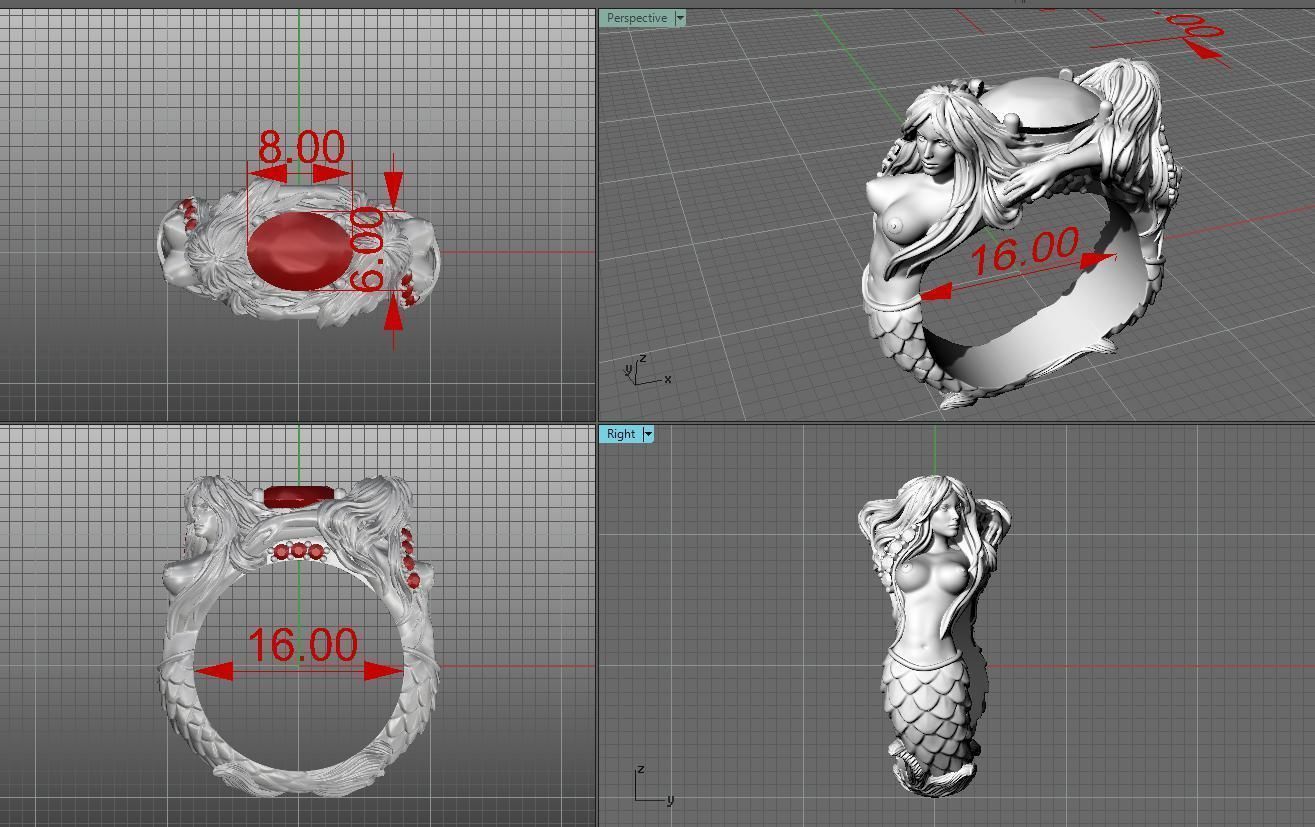Select the 16.00 dimension in Perspective viewport
The width and height of the screenshot is (1315, 827).
pos(1025,250)
